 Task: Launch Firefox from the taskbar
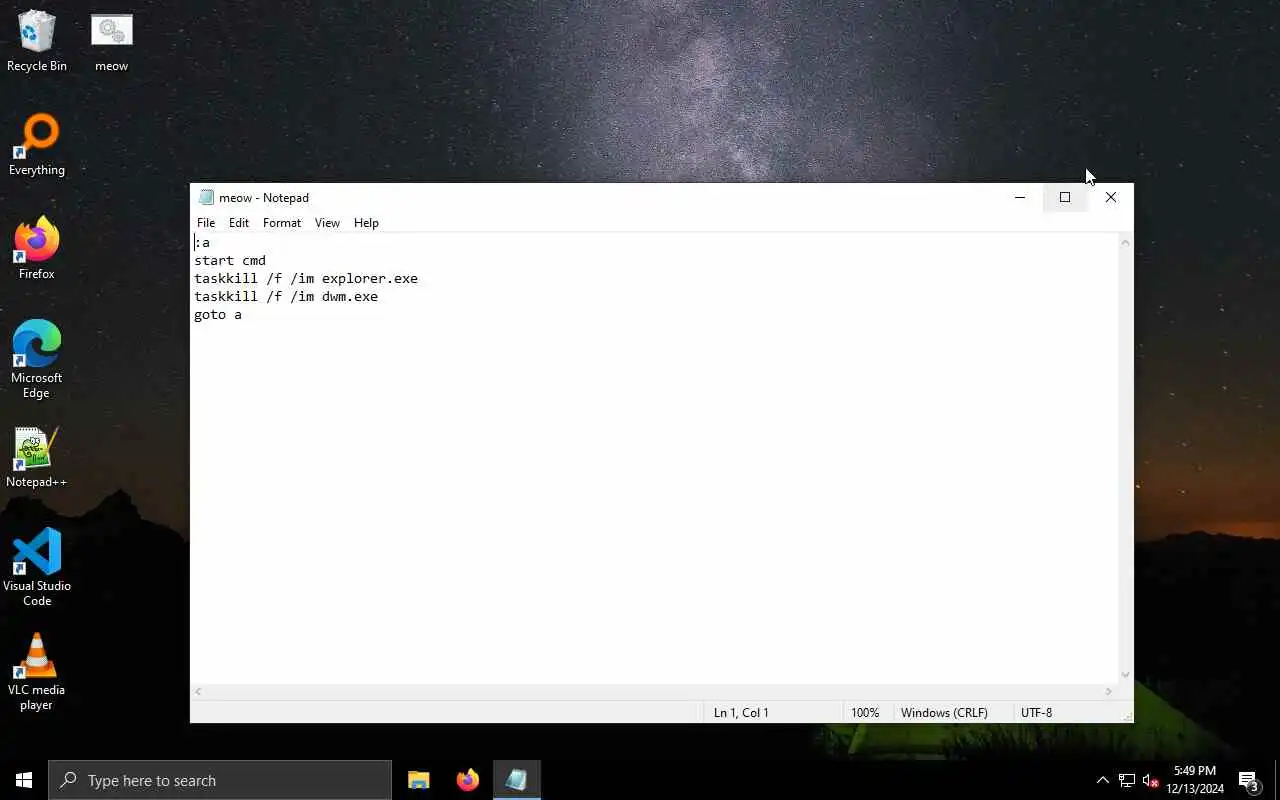point(467,780)
